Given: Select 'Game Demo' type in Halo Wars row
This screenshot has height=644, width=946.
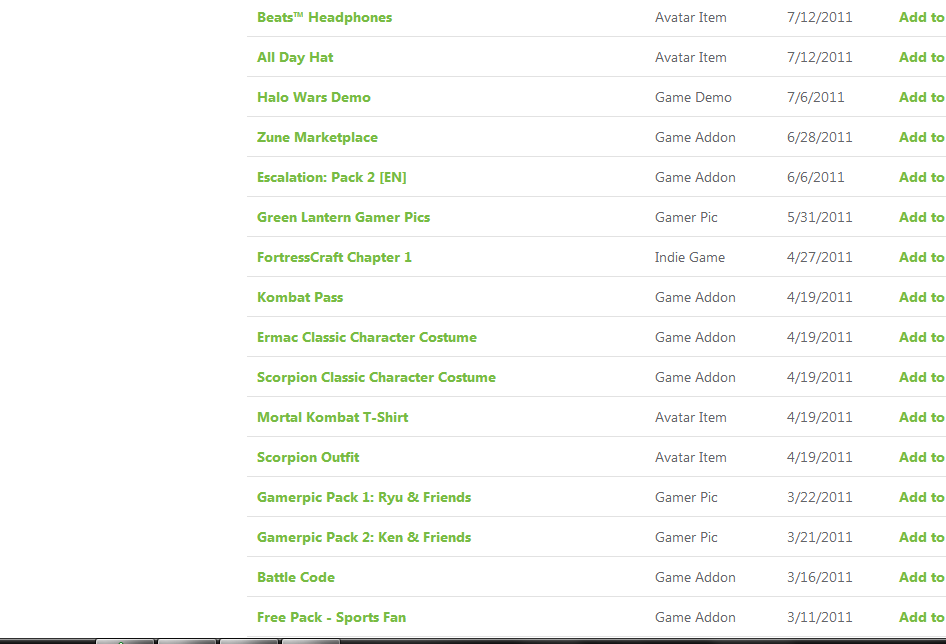Looking at the screenshot, I should coord(693,97).
